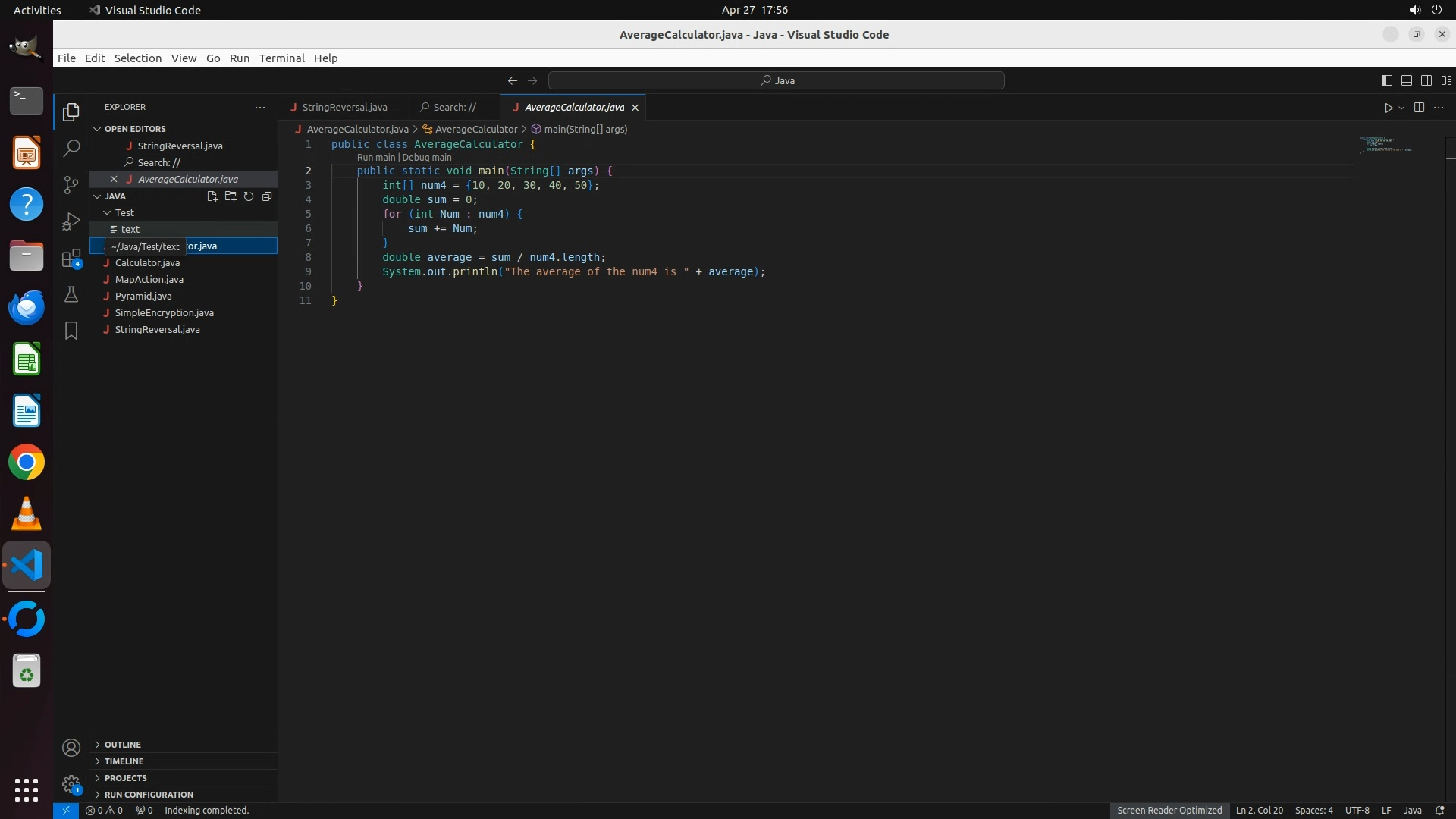Refresh the explorer file tree
The image size is (1456, 819).
tap(249, 196)
